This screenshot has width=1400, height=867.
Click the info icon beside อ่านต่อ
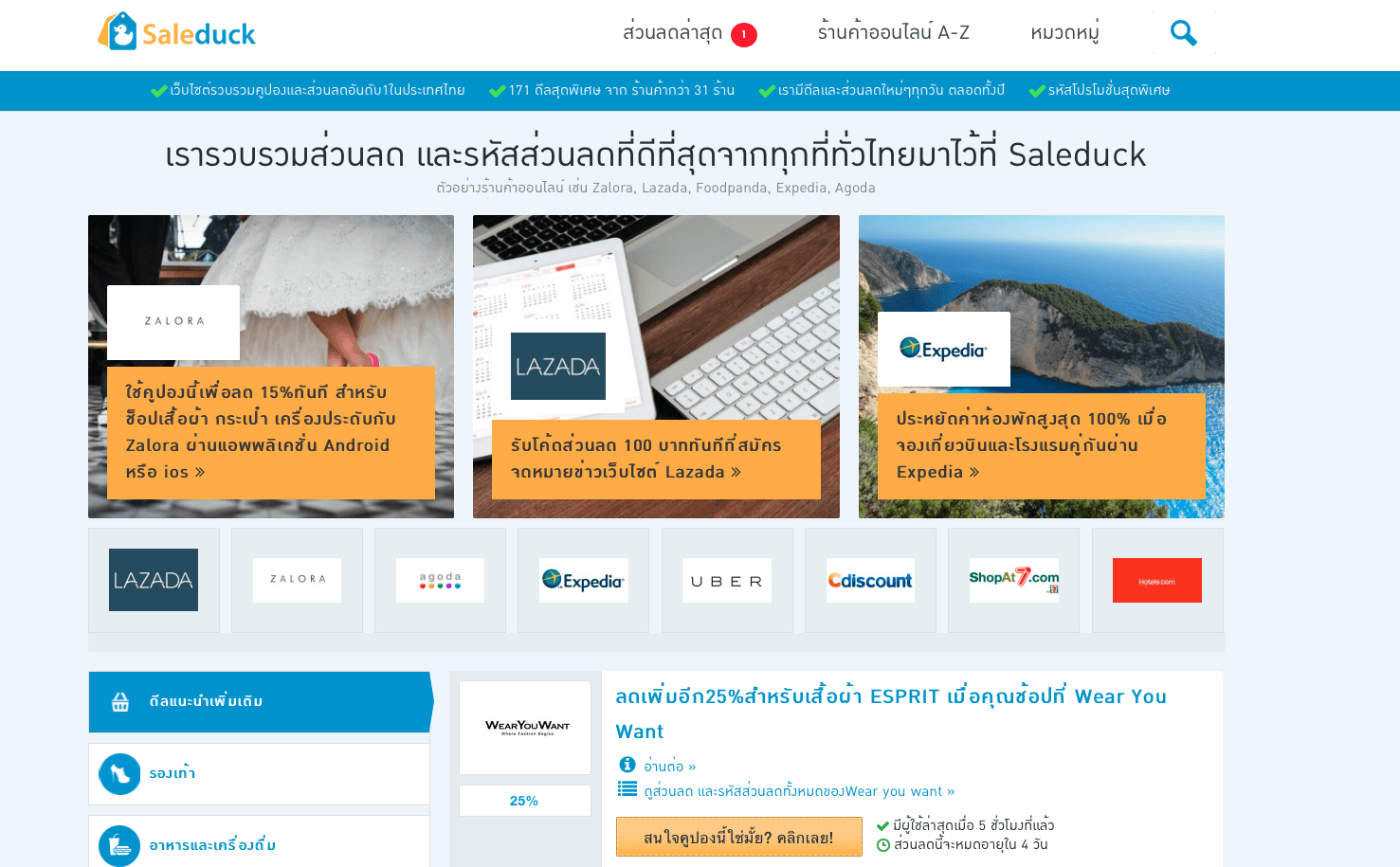[x=627, y=765]
